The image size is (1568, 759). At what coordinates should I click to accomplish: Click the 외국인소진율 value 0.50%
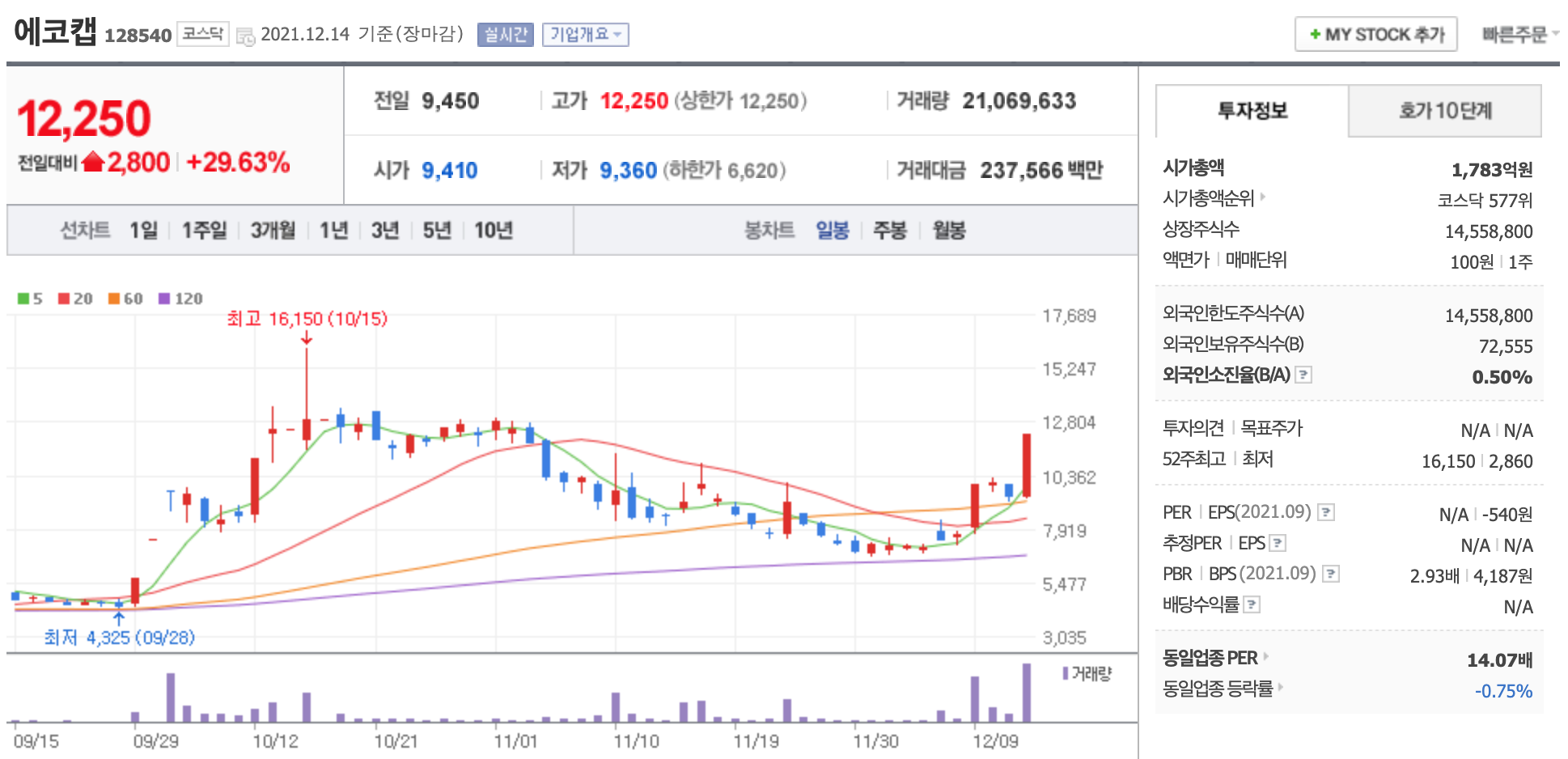[x=1502, y=377]
